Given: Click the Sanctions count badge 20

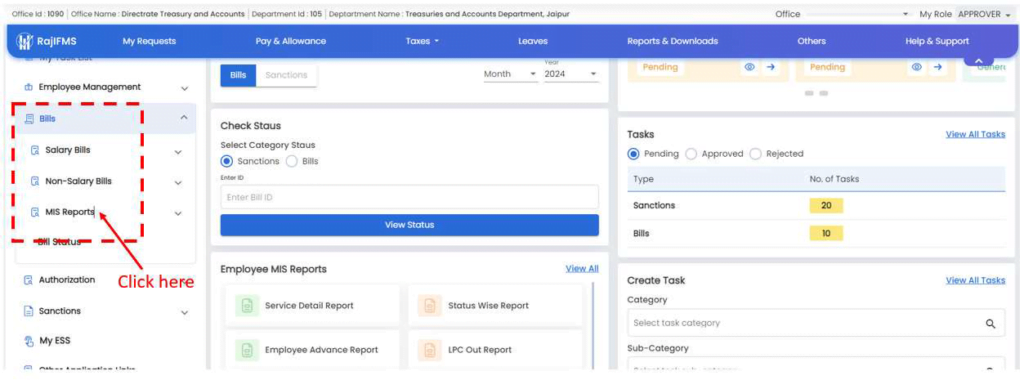Looking at the screenshot, I should (x=826, y=206).
